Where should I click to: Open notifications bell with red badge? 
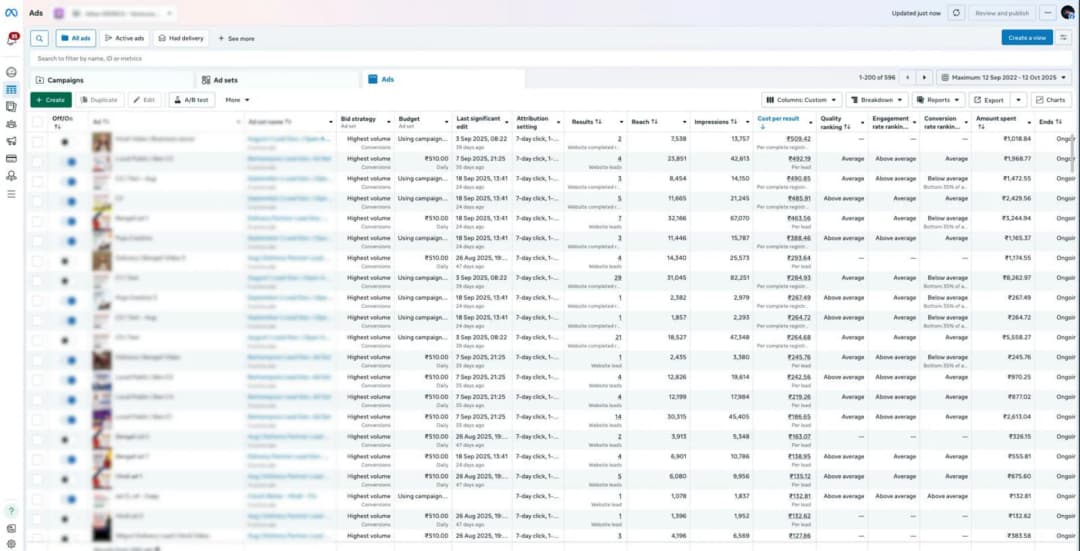pos(11,40)
